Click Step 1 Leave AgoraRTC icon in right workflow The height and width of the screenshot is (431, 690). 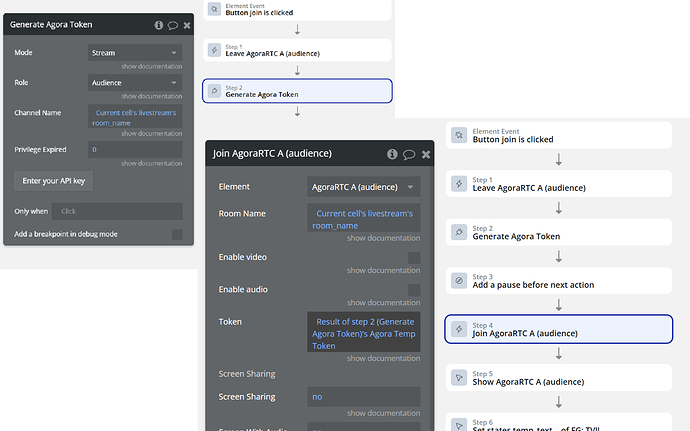coord(459,184)
